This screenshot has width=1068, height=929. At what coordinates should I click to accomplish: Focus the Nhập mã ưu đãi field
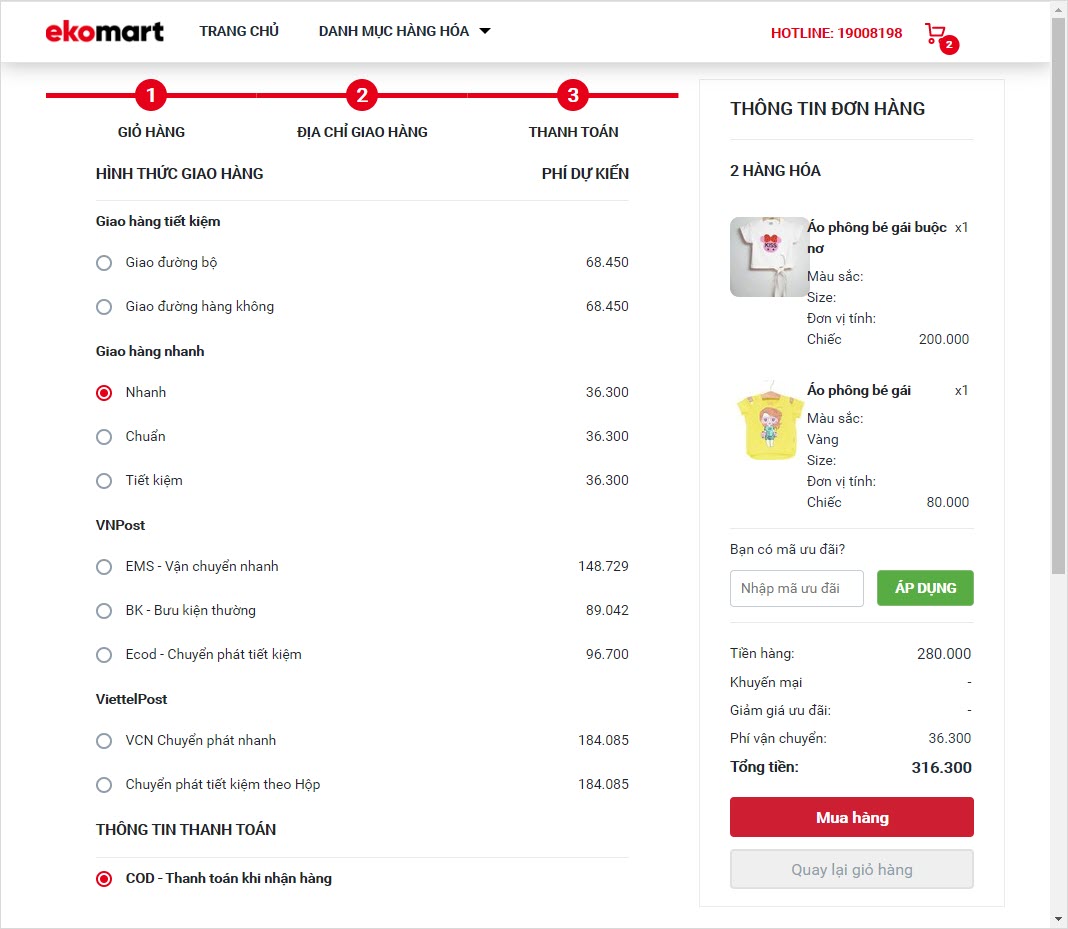point(796,588)
